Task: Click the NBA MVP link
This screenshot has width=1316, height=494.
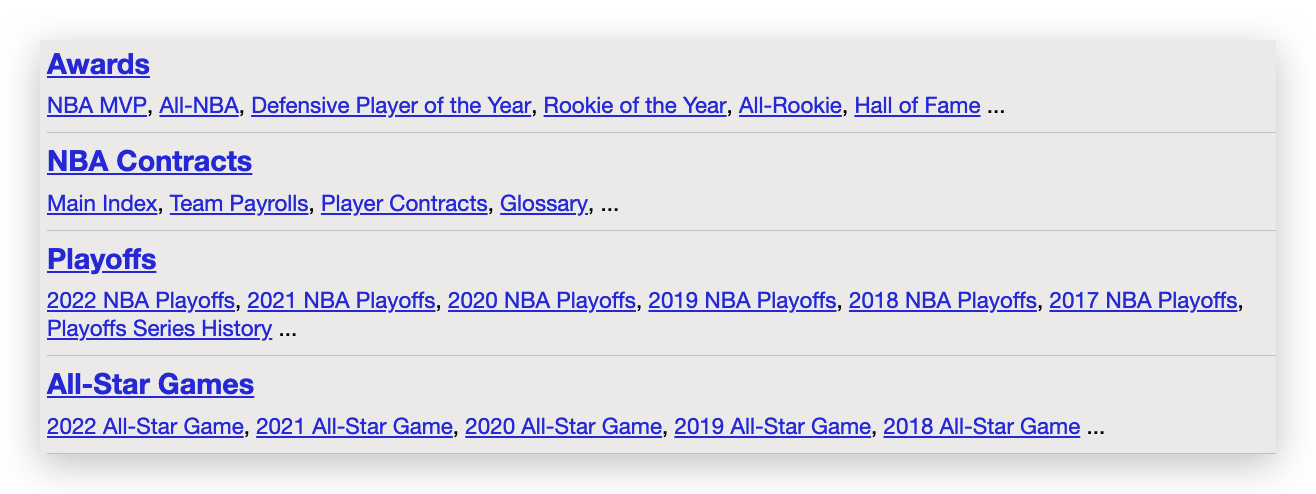Action: (x=97, y=106)
